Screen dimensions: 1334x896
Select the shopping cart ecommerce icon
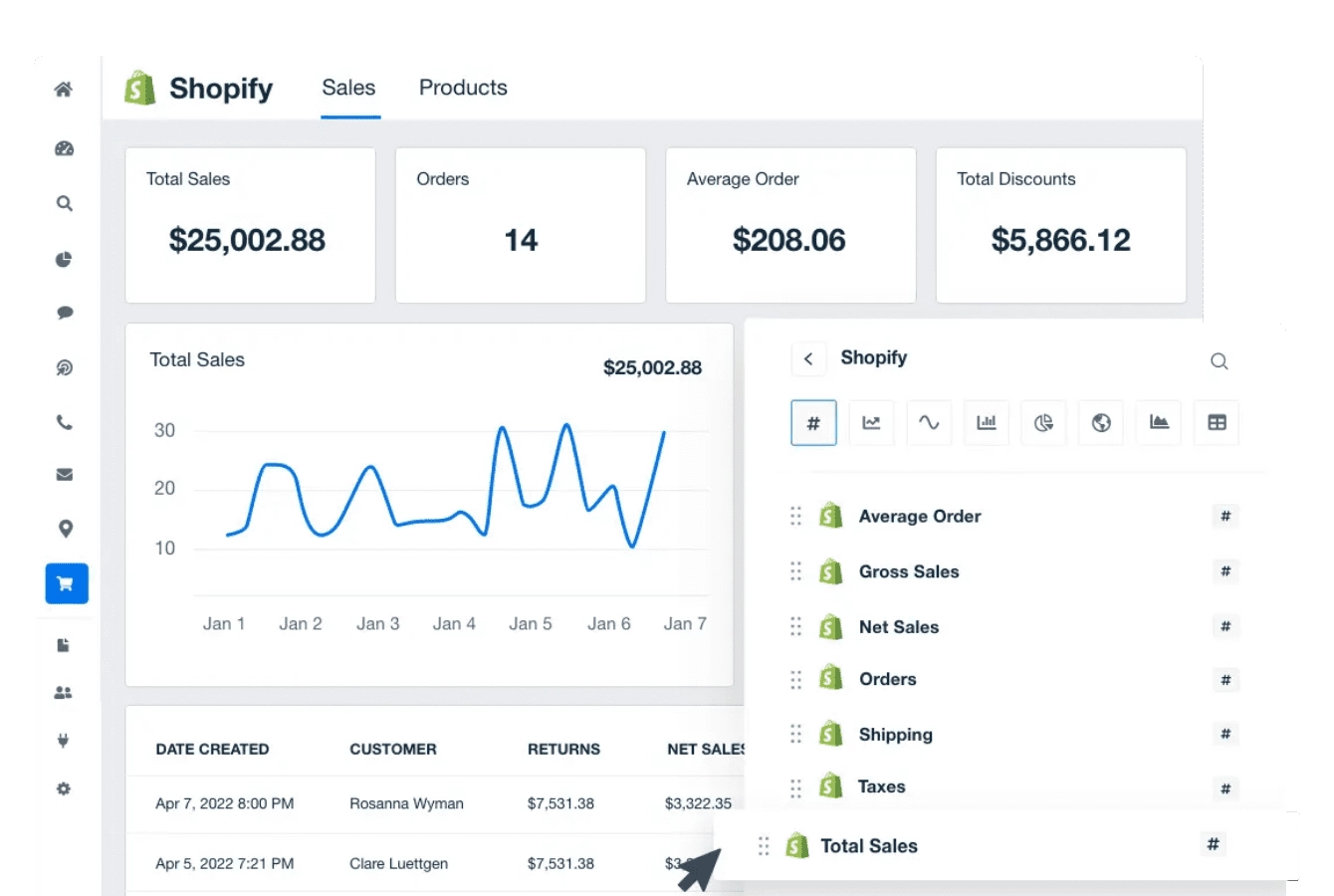(x=67, y=583)
